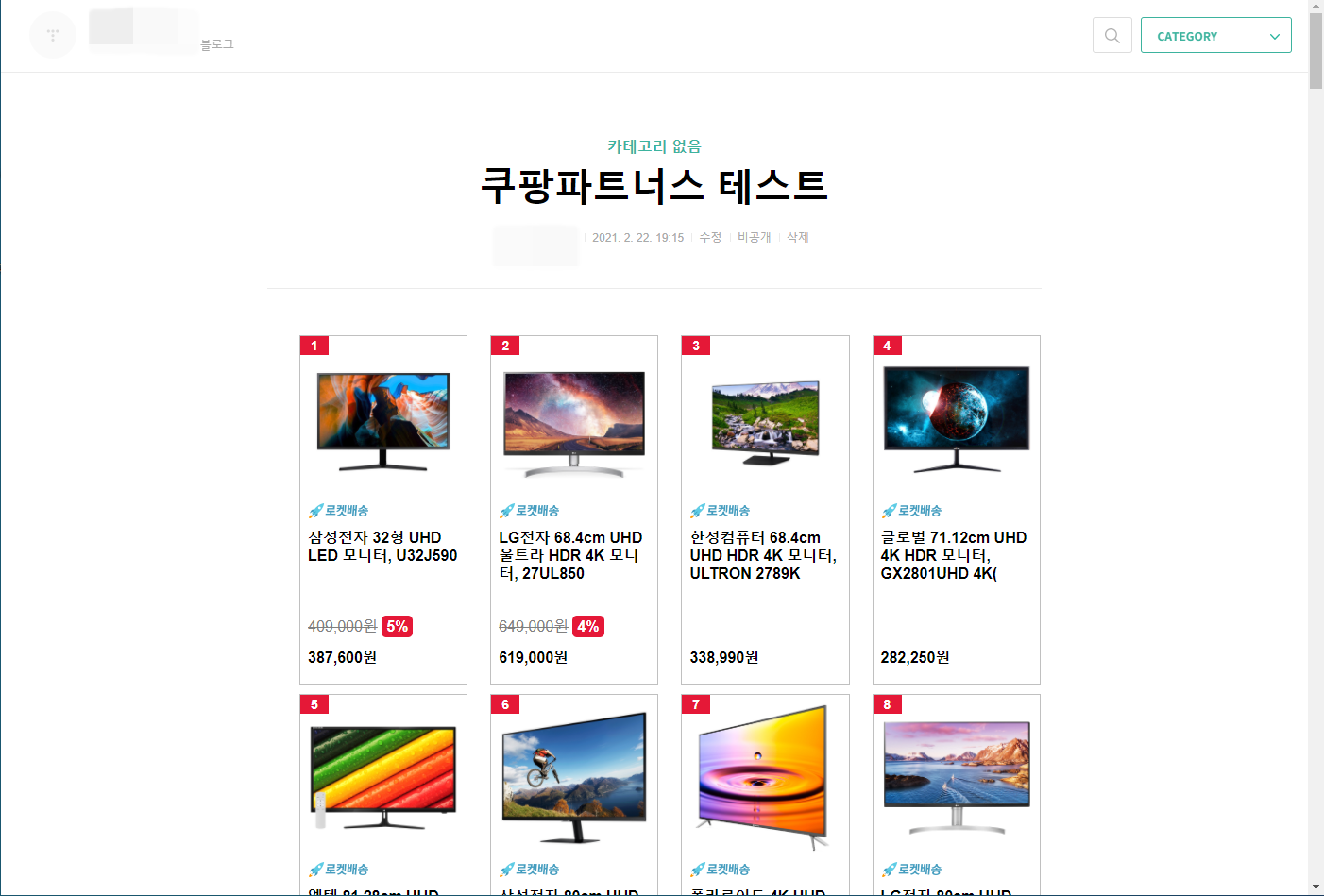Click the search magnifier icon

pos(1112,35)
